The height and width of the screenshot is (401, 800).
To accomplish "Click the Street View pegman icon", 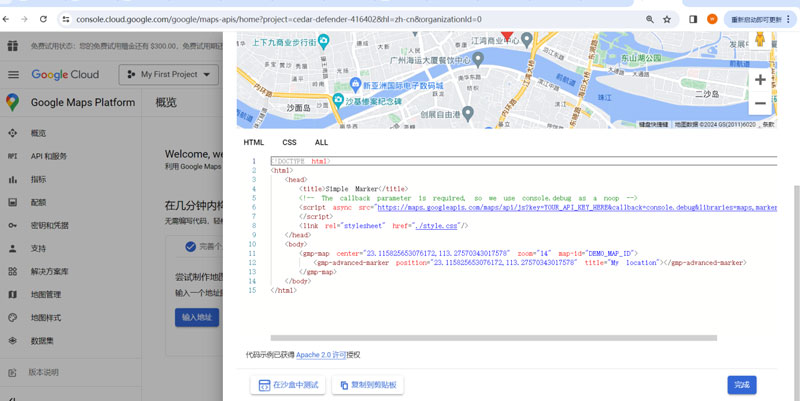I will click(x=760, y=39).
